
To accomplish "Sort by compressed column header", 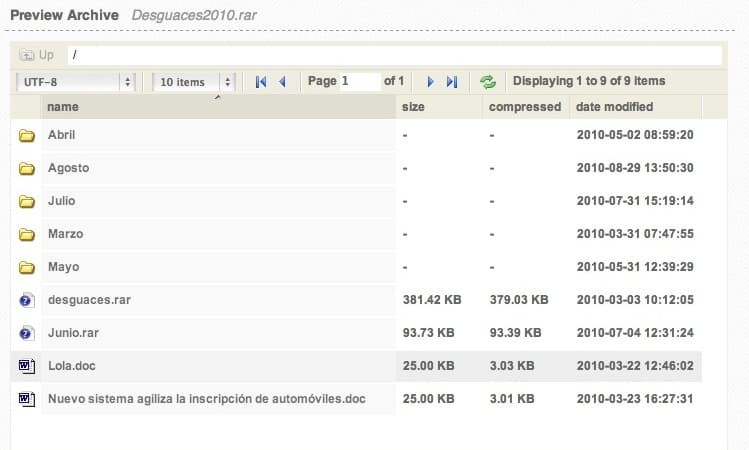I will pyautogui.click(x=525, y=107).
